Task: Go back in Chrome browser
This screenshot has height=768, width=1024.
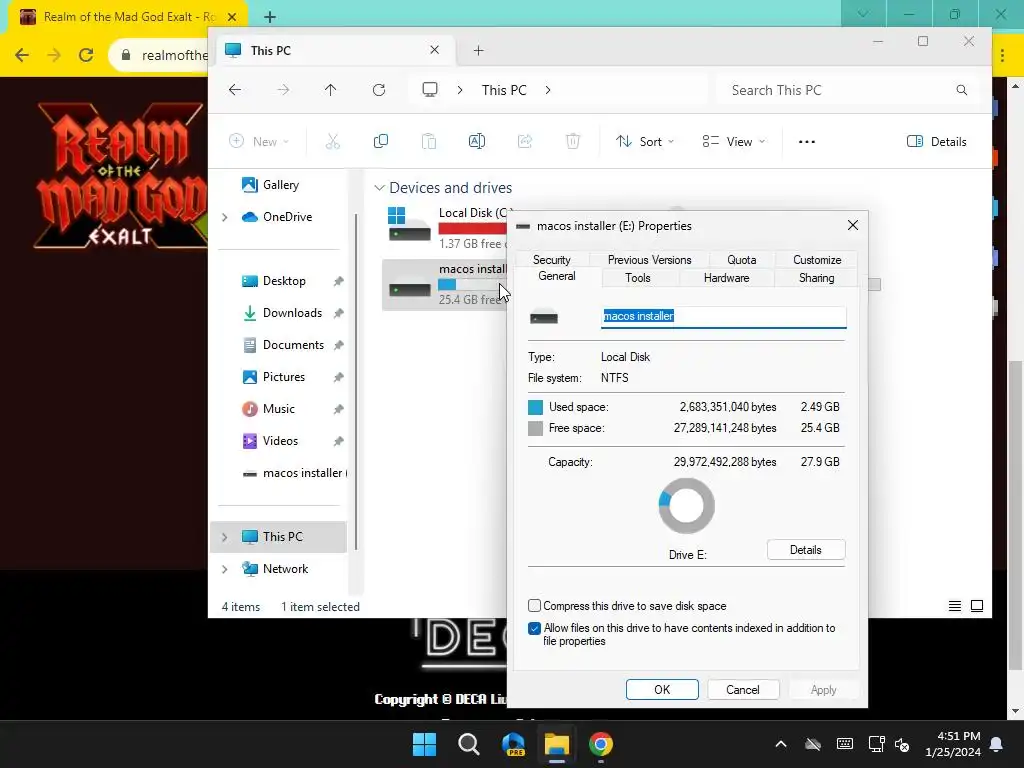Action: [22, 55]
